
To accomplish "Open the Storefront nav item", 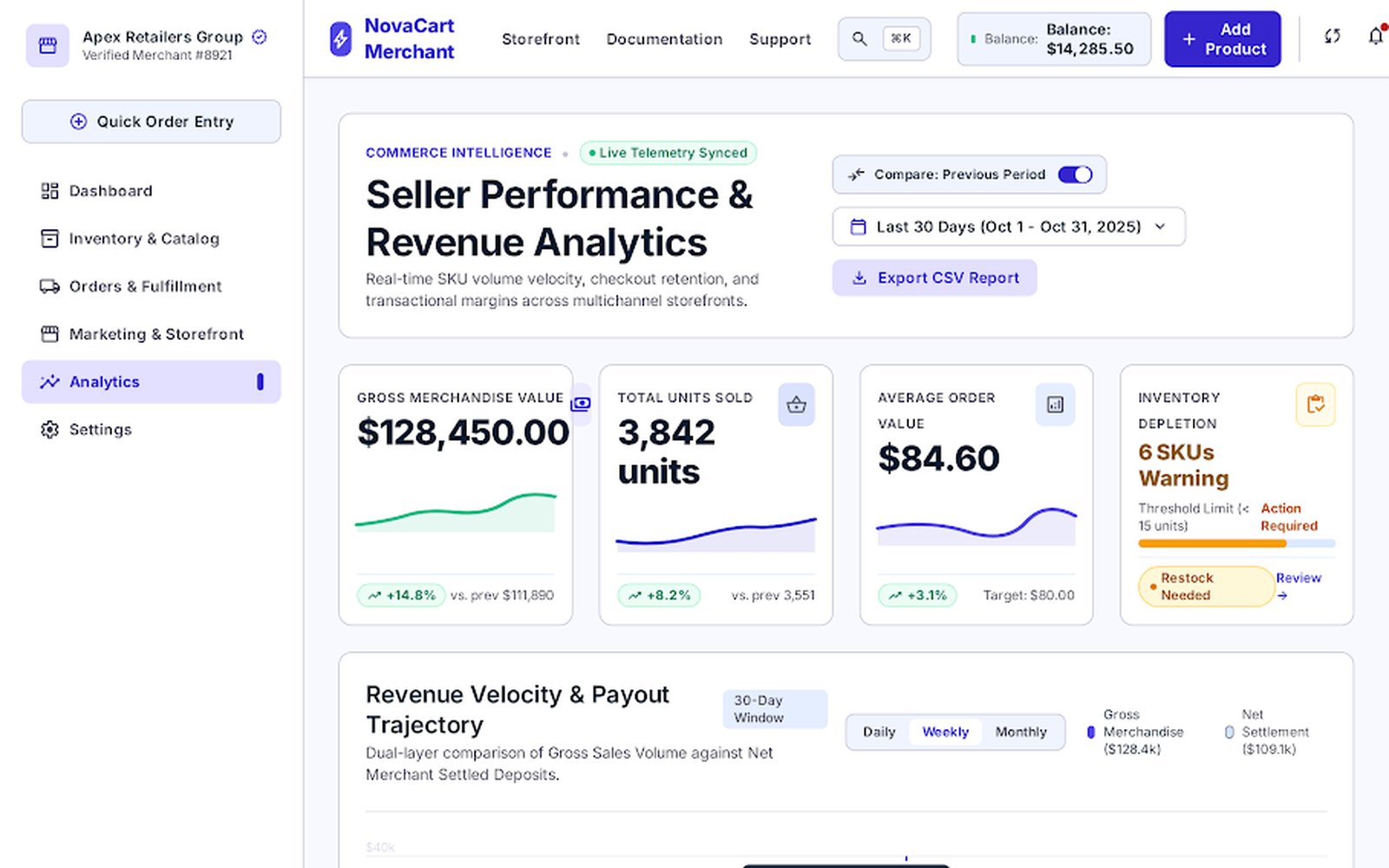I will tap(541, 39).
